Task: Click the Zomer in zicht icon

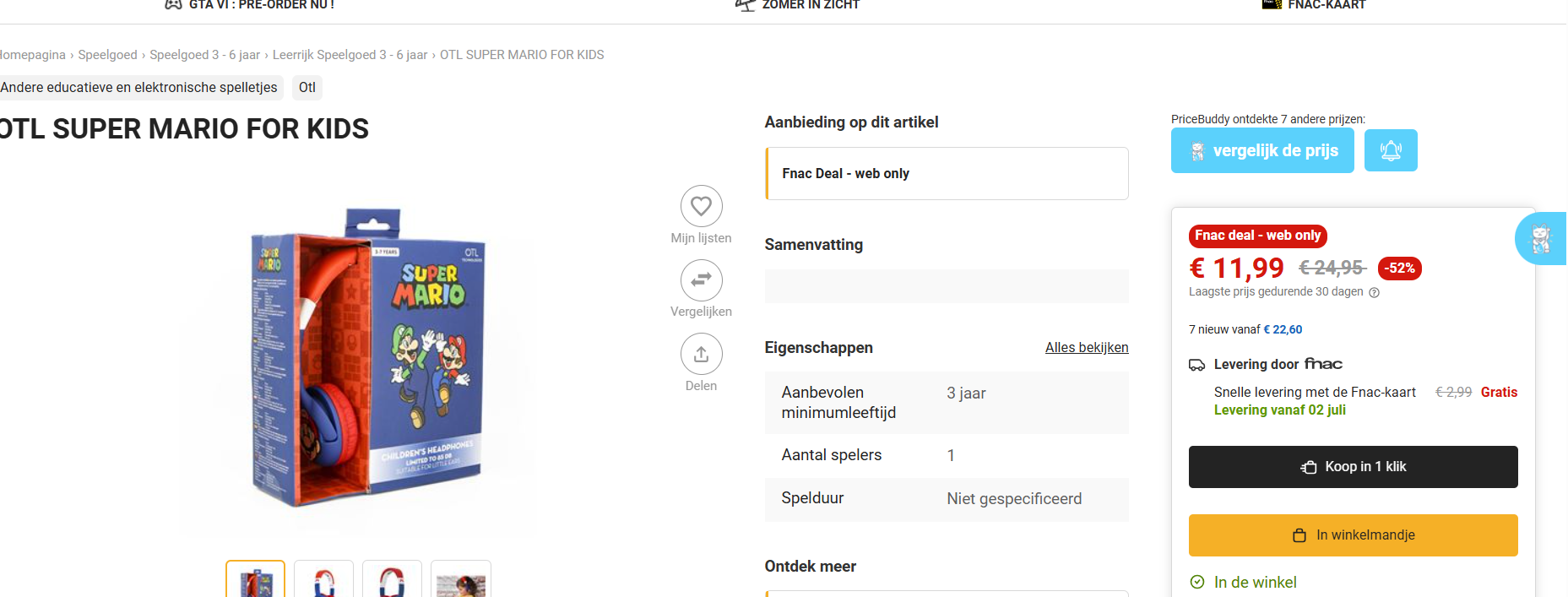Action: [745, 5]
